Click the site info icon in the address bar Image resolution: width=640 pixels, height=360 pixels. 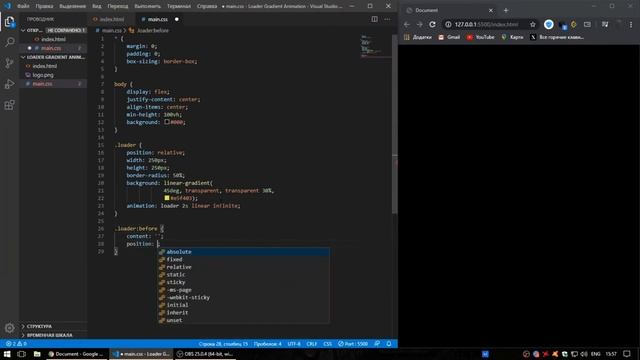(x=448, y=24)
